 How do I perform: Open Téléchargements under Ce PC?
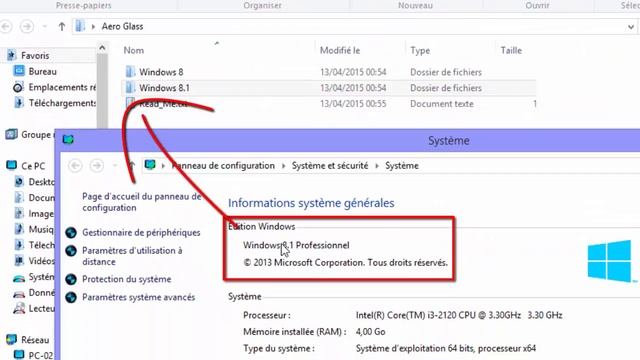(41, 245)
